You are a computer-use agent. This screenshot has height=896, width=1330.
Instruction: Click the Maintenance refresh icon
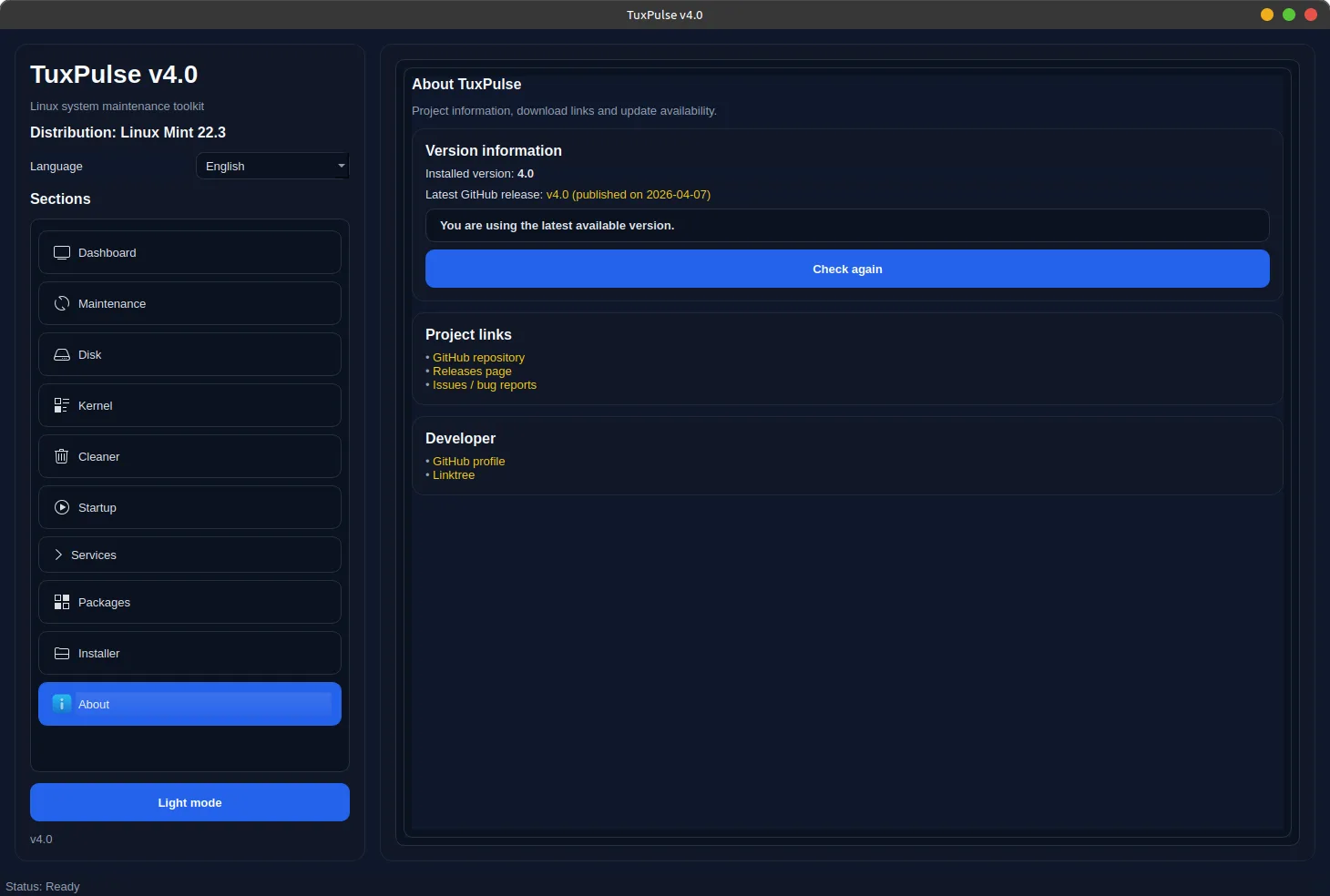62,303
